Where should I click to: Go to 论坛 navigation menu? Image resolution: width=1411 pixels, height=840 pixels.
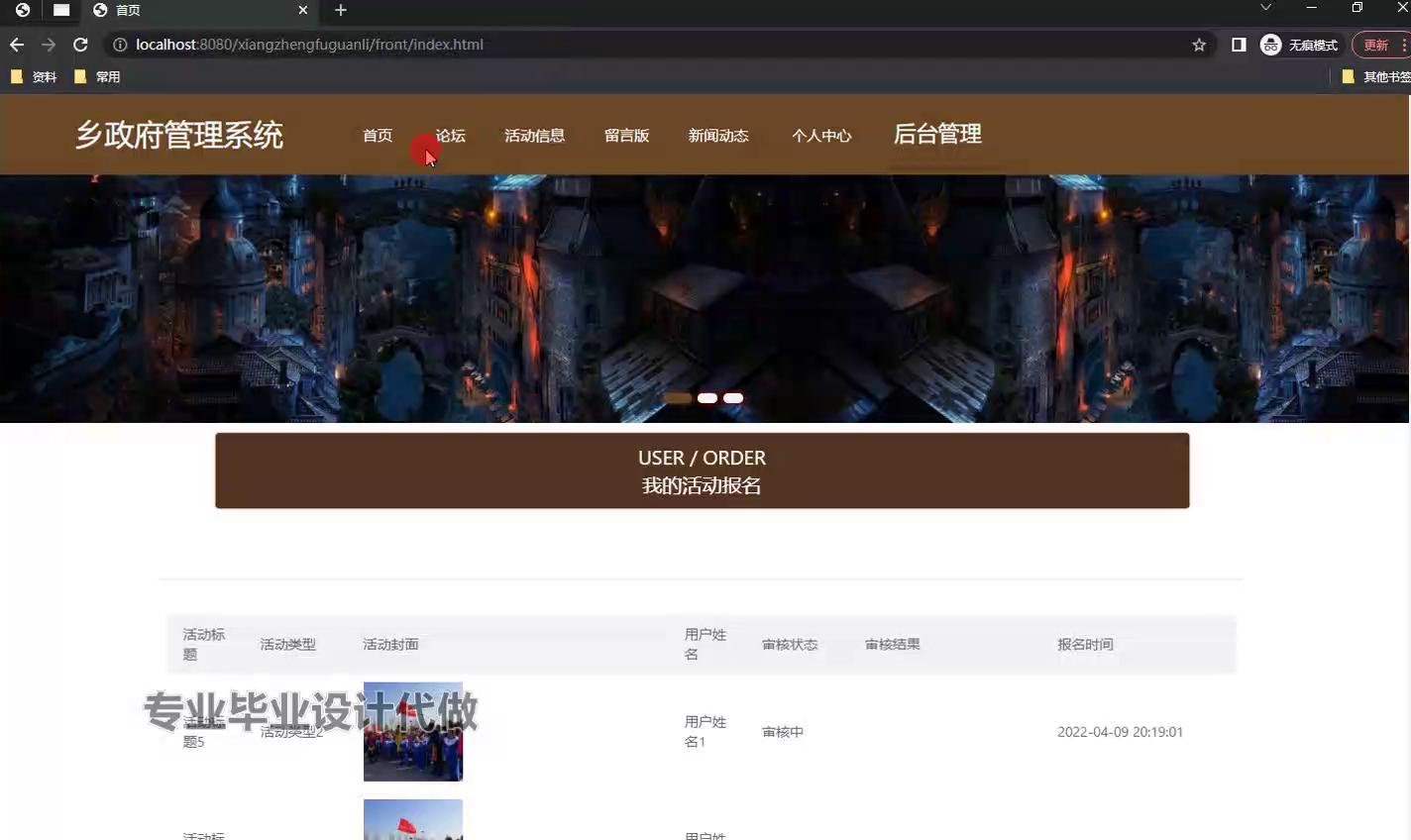click(x=451, y=136)
